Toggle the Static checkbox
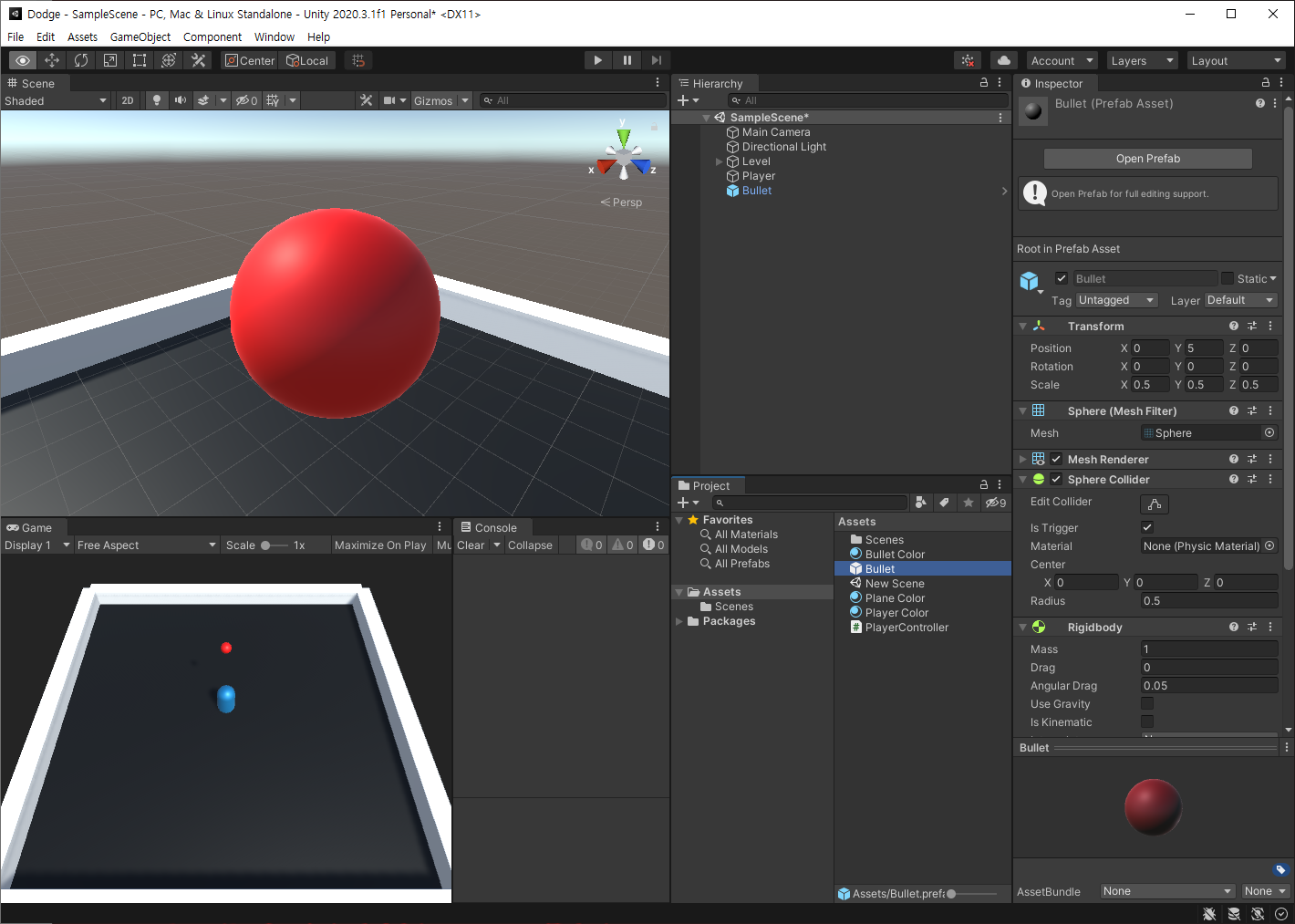Image resolution: width=1295 pixels, height=924 pixels. coord(1228,278)
